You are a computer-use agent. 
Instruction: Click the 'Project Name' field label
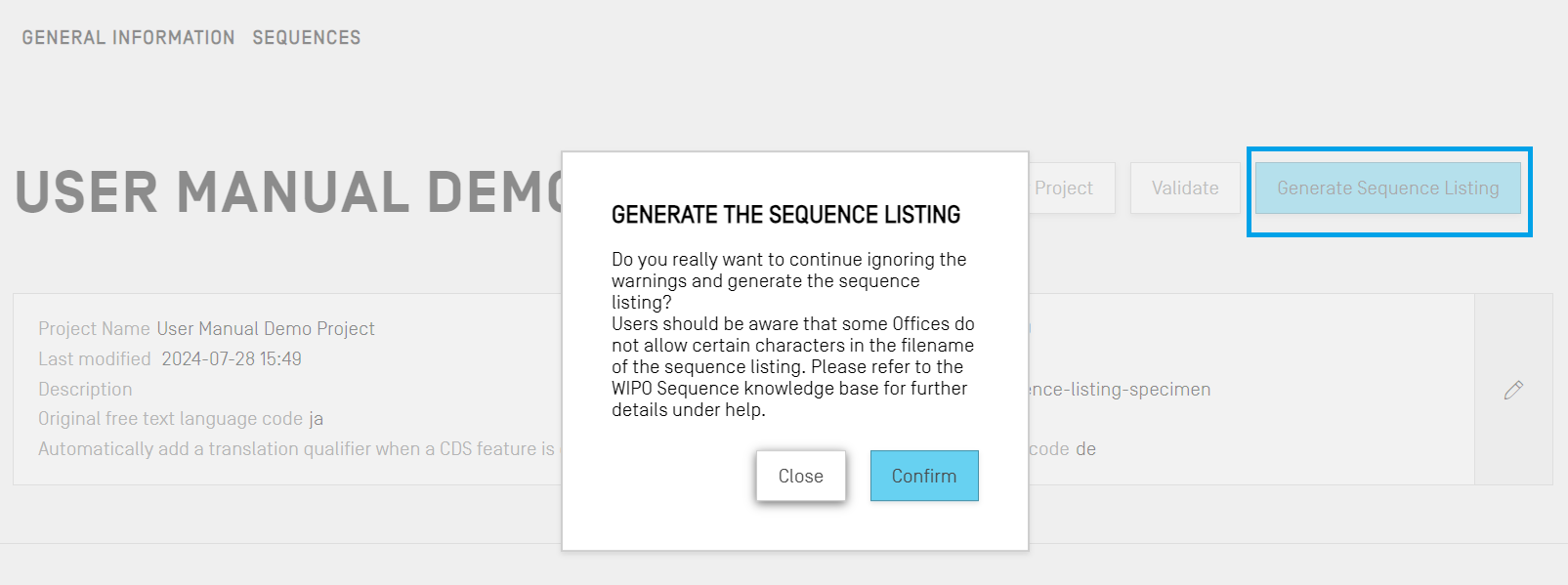coord(94,329)
